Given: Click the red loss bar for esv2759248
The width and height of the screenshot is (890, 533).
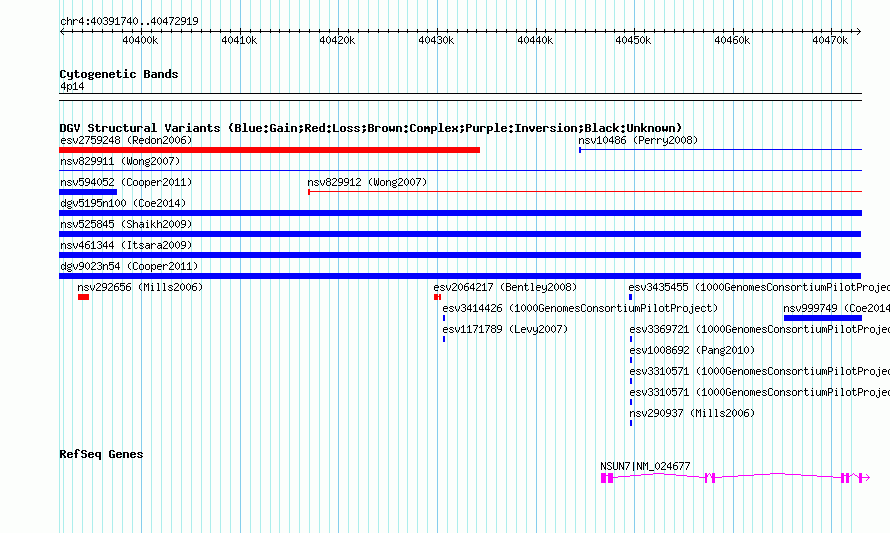Looking at the screenshot, I should (x=270, y=150).
